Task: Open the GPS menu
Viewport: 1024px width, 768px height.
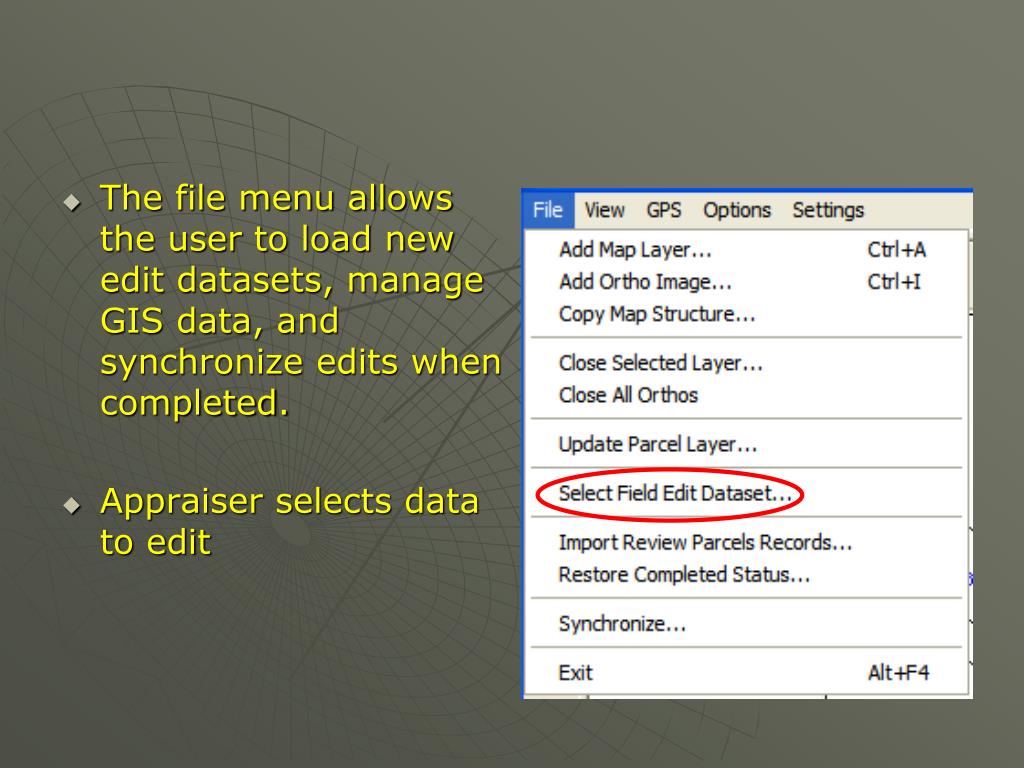Action: pyautogui.click(x=664, y=210)
